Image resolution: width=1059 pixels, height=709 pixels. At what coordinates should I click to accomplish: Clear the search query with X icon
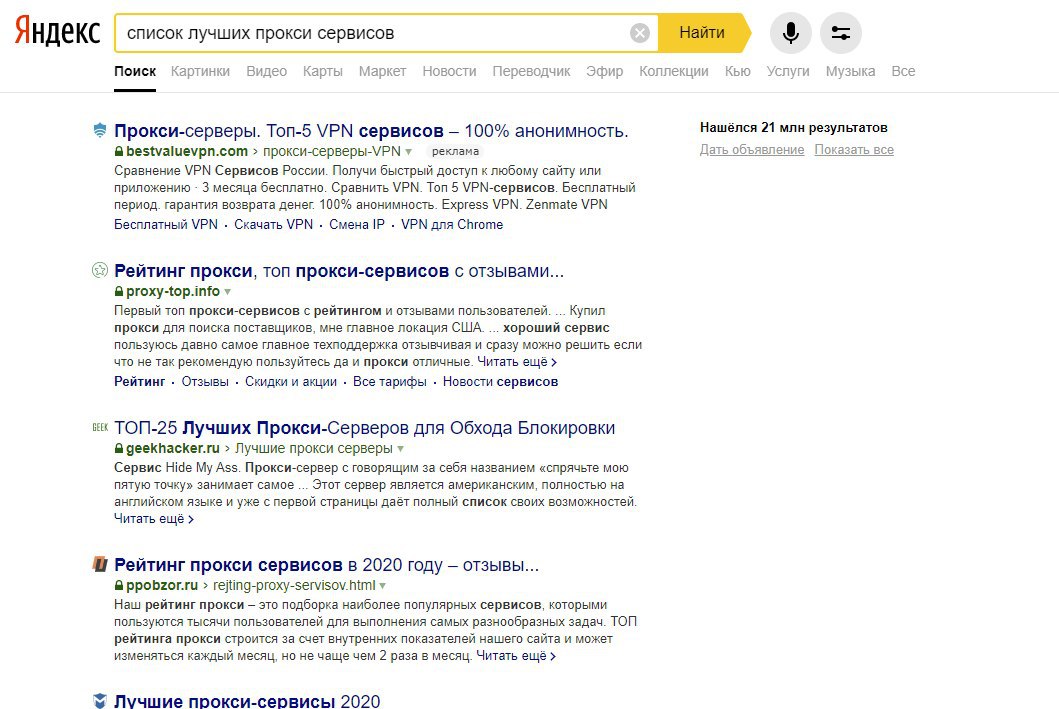[640, 32]
